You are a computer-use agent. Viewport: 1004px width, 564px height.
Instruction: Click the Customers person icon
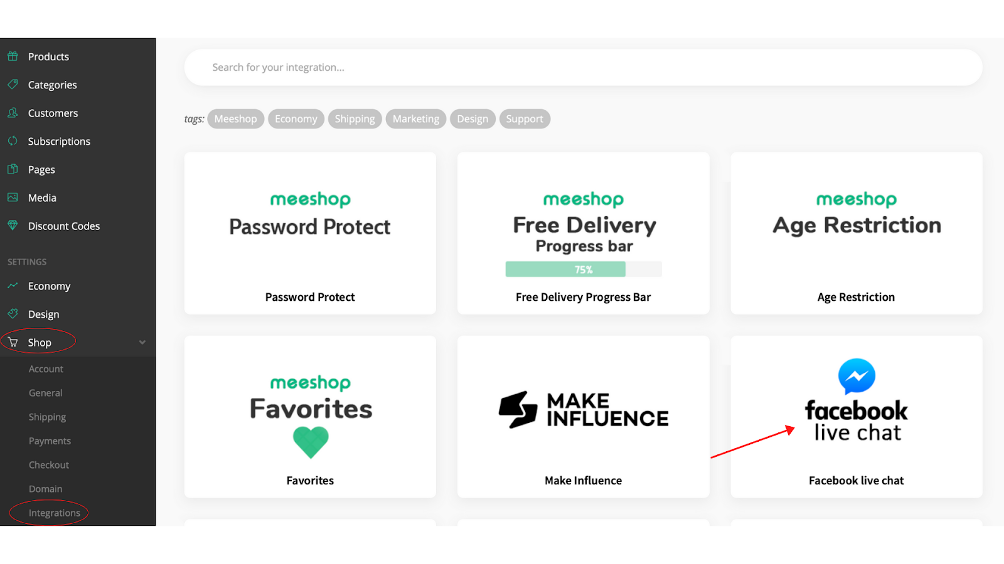[x=13, y=113]
